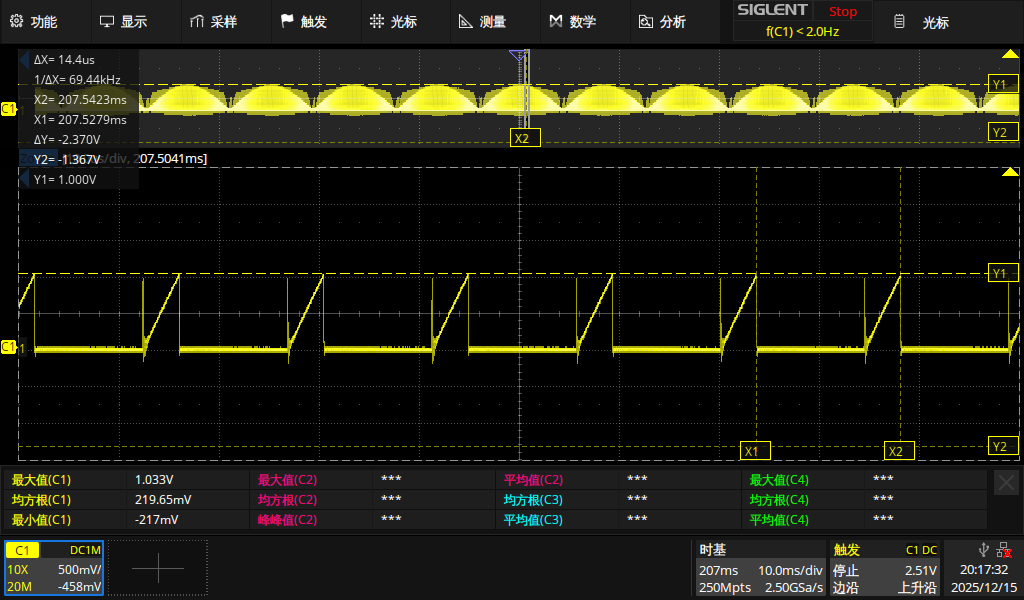Open the 触发 trigger info box at bottom

pyautogui.click(x=884, y=568)
